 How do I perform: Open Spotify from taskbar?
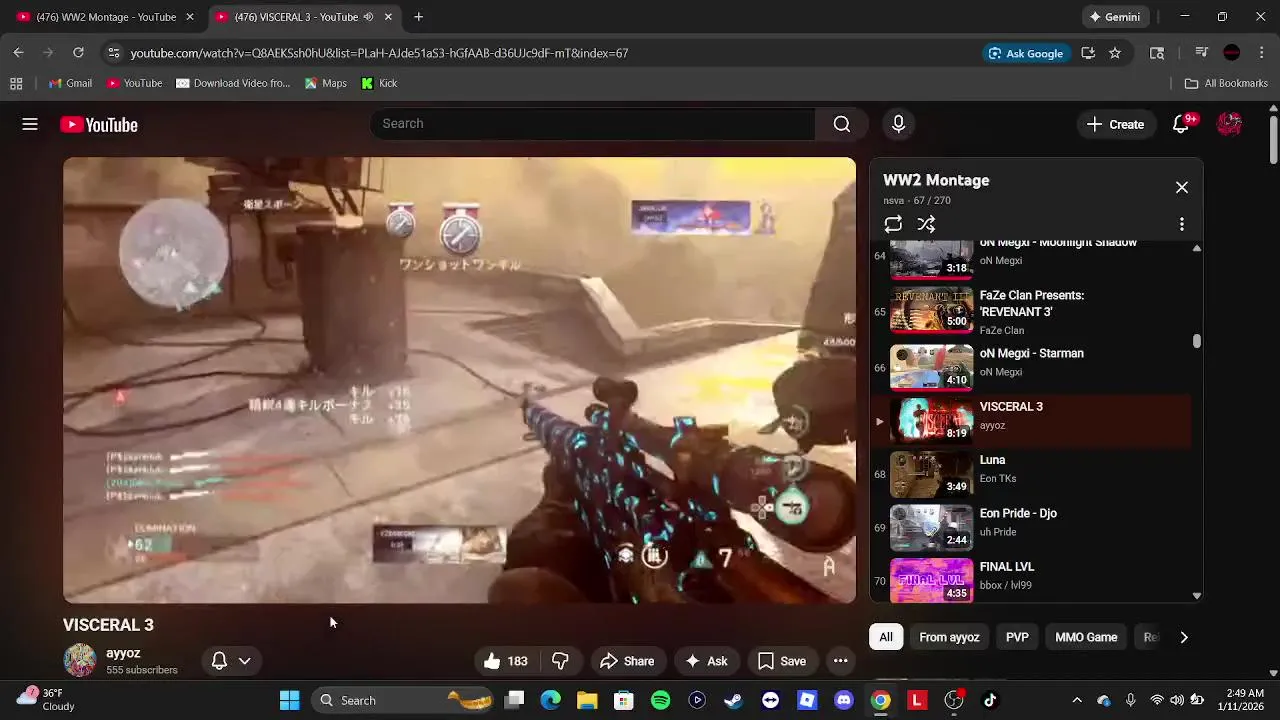[660, 700]
